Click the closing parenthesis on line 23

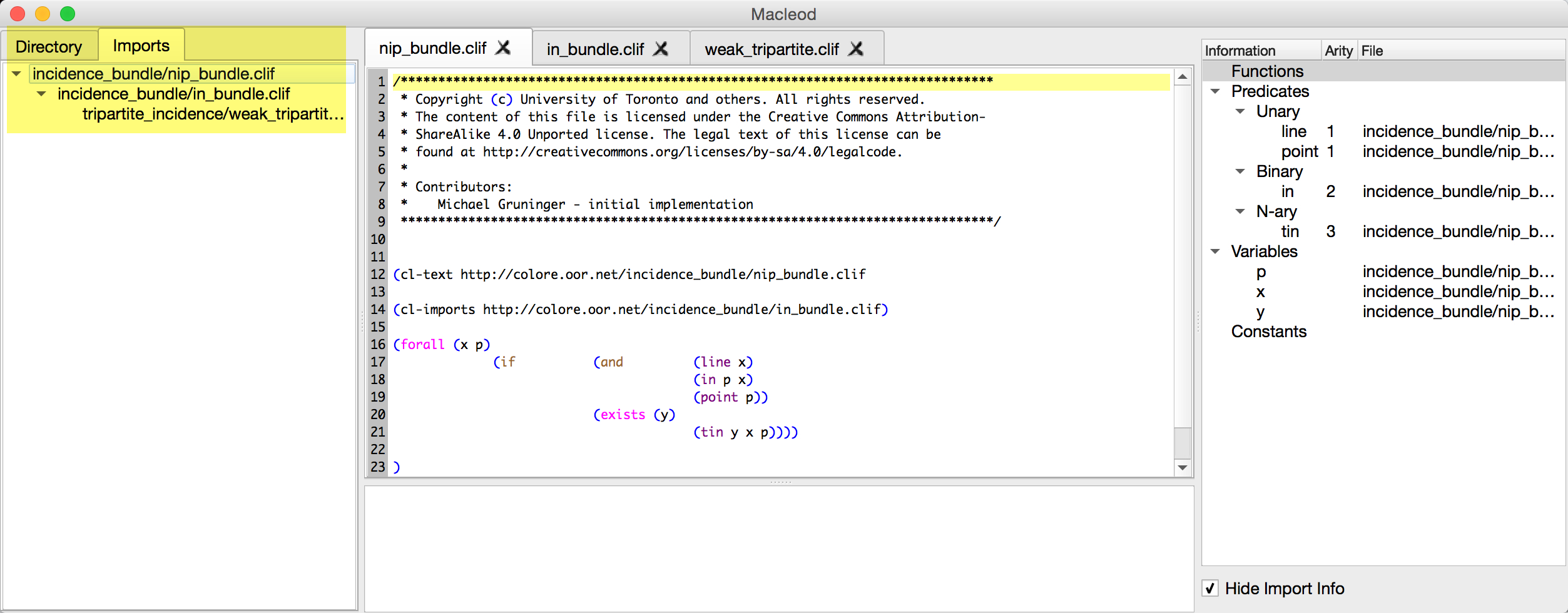397,467
